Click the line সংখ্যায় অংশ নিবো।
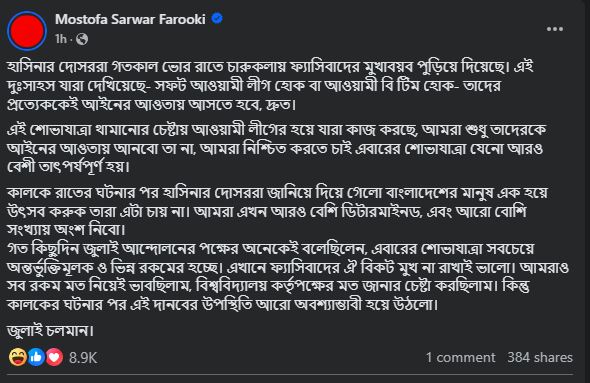 (66, 229)
